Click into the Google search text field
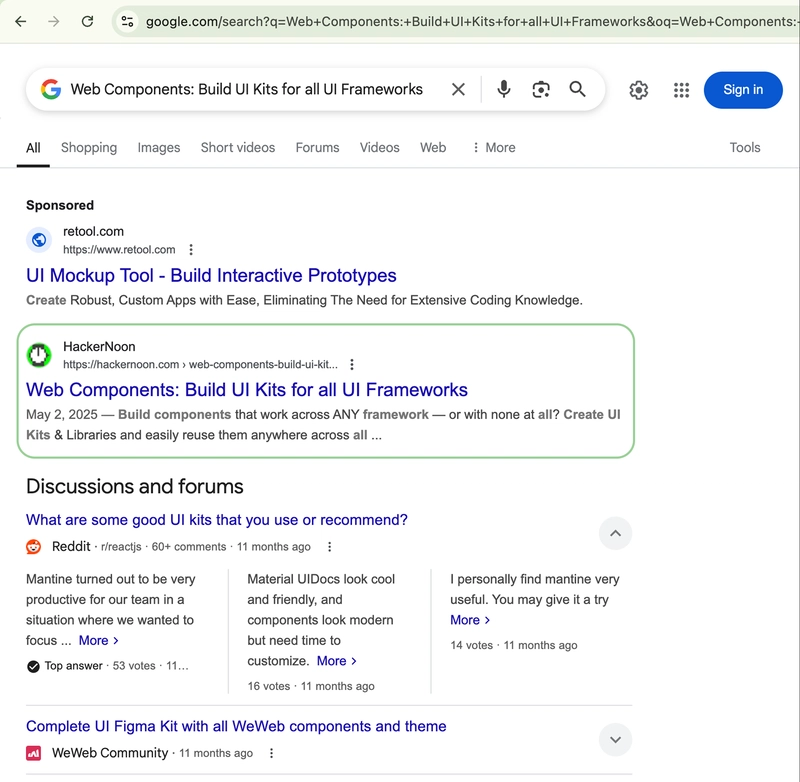 (x=246, y=89)
